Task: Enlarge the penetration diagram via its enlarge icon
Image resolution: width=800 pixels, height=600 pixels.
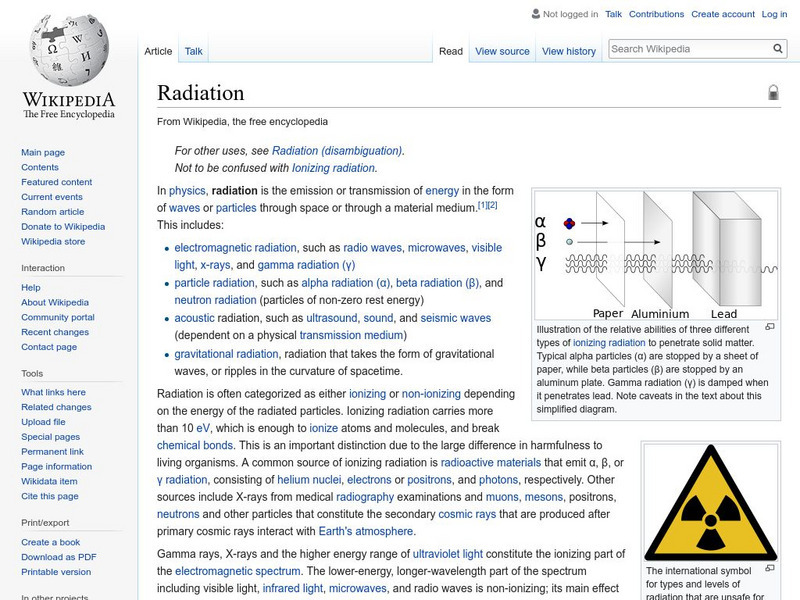Action: point(770,327)
